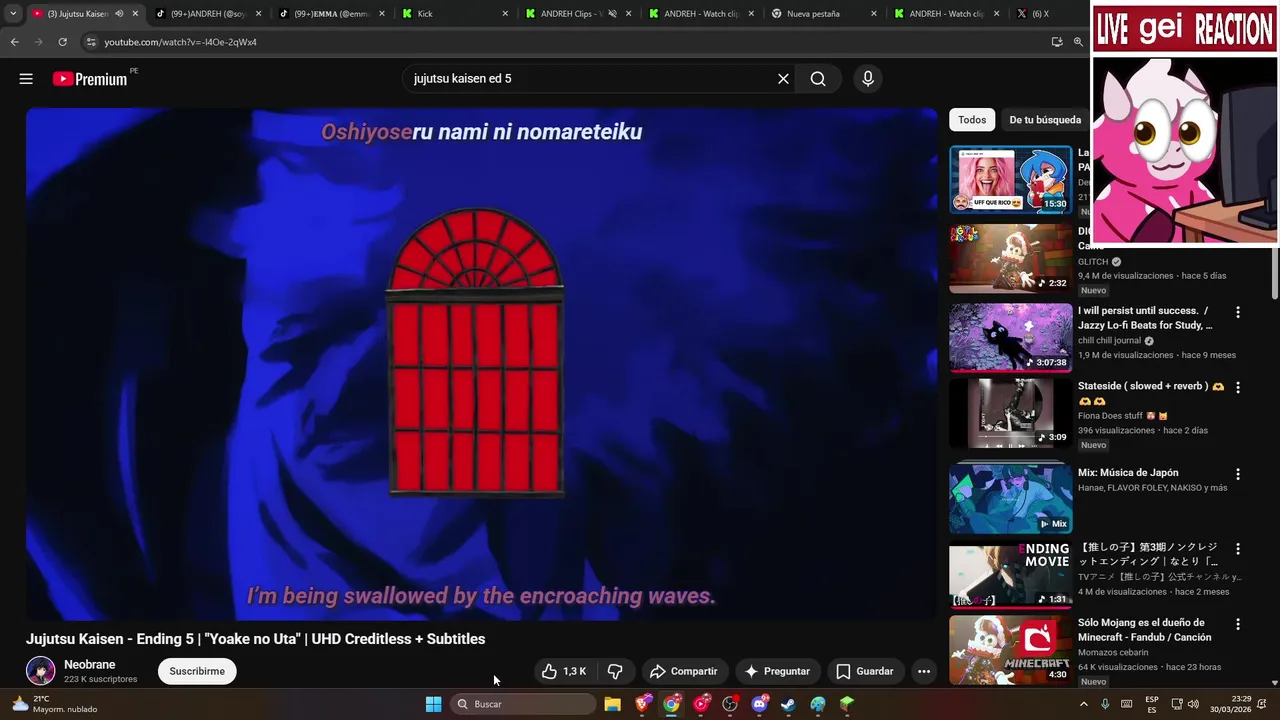Open Sólo Mojang es el dueño video title

(x=1145, y=630)
